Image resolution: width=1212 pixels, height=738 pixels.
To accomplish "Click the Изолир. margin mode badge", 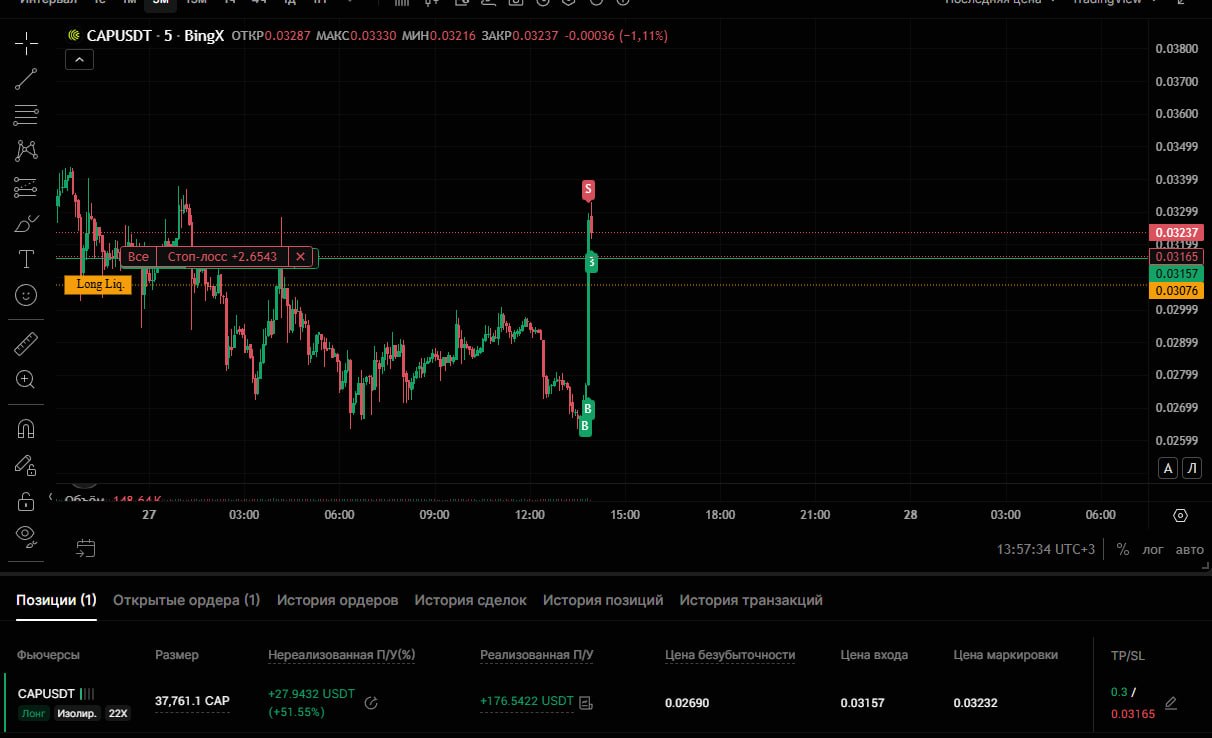I will 77,713.
